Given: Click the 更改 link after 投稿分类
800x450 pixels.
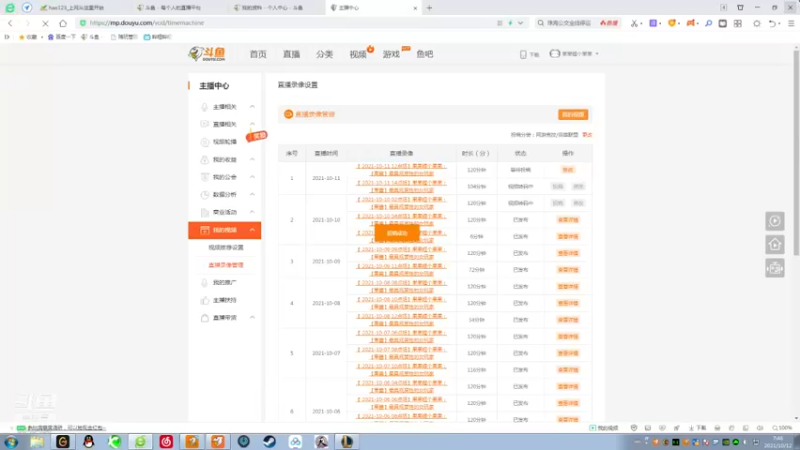Looking at the screenshot, I should click(587, 135).
